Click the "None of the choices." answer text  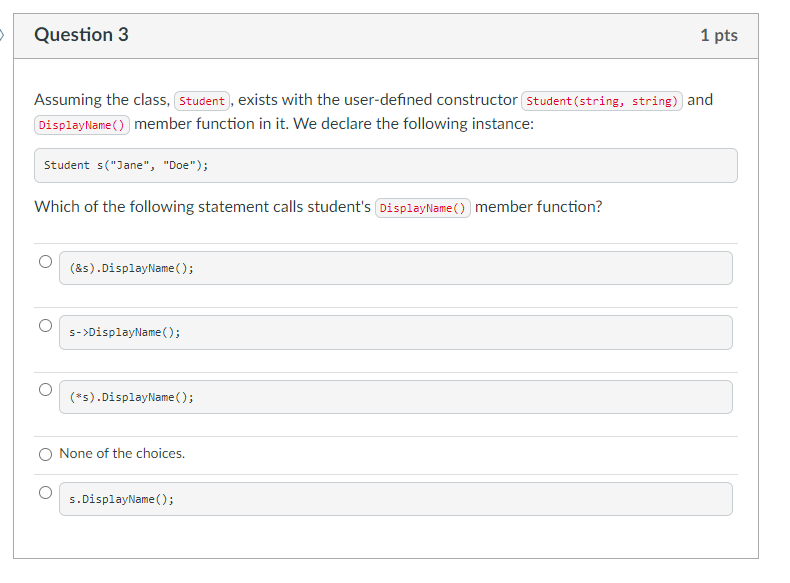122,454
